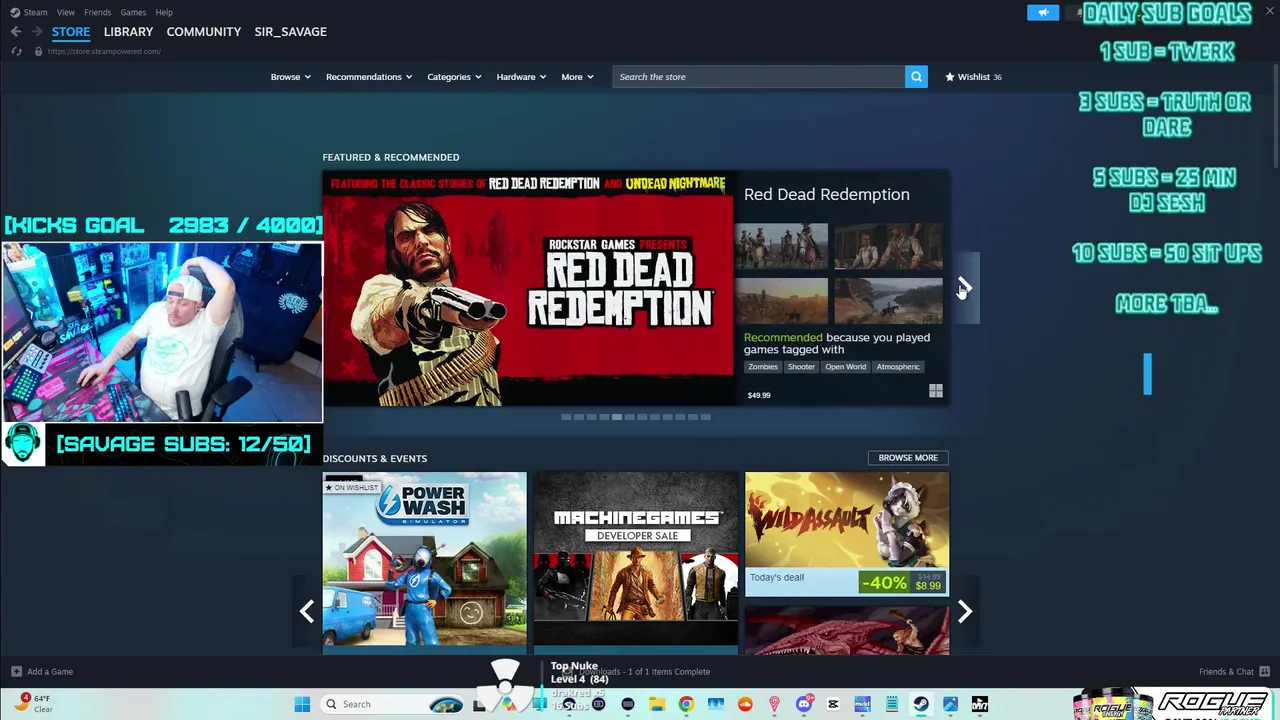Image resolution: width=1280 pixels, height=720 pixels.
Task: Expand the Categories dropdown
Action: tap(454, 77)
